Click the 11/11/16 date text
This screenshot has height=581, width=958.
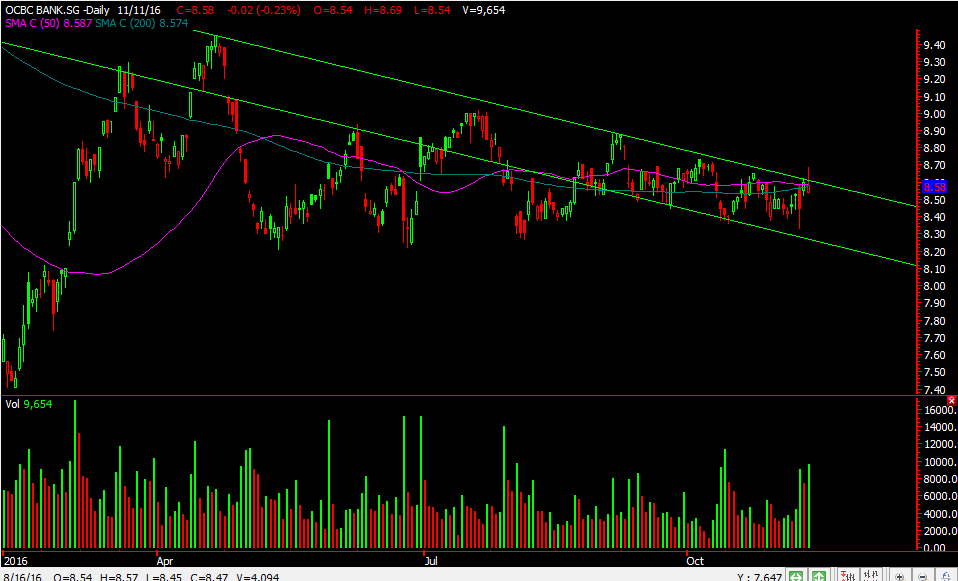[141, 10]
